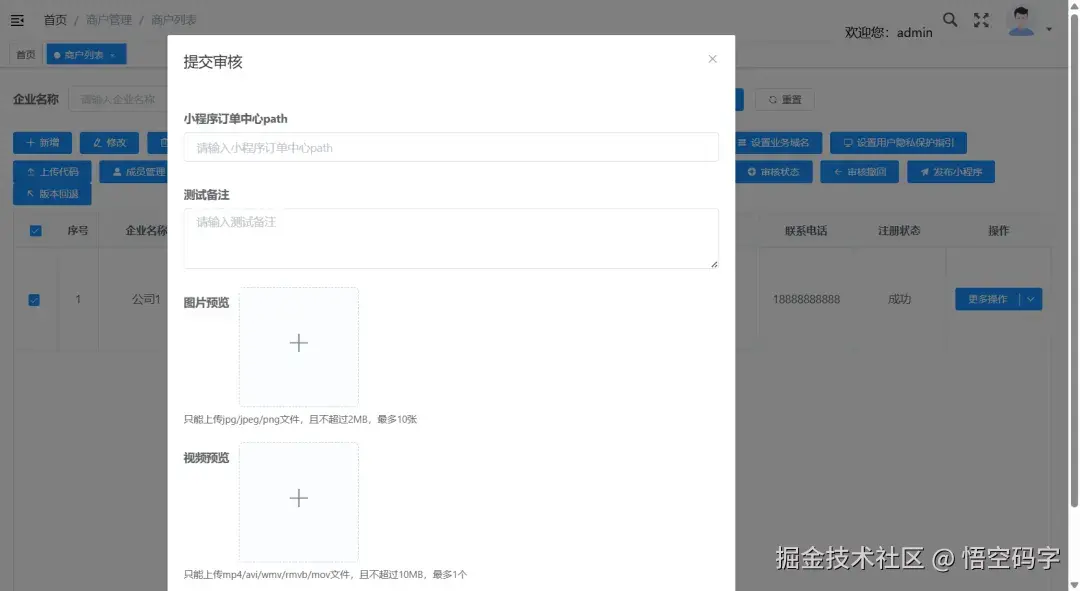Click the plus icon in the 图片预览 upload box

[x=298, y=342]
